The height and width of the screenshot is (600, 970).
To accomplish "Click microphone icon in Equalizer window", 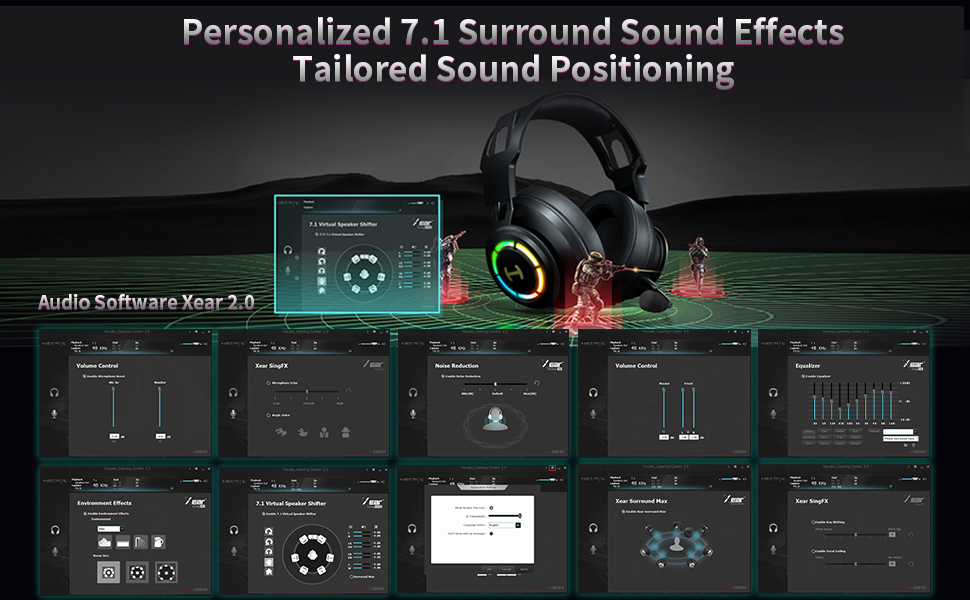I will pyautogui.click(x=773, y=413).
